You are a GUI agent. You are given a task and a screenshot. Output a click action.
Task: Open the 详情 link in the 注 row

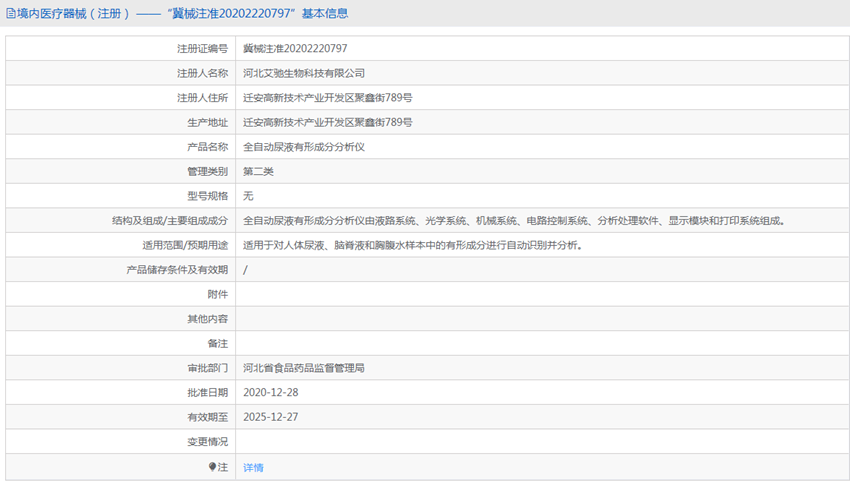coord(253,467)
